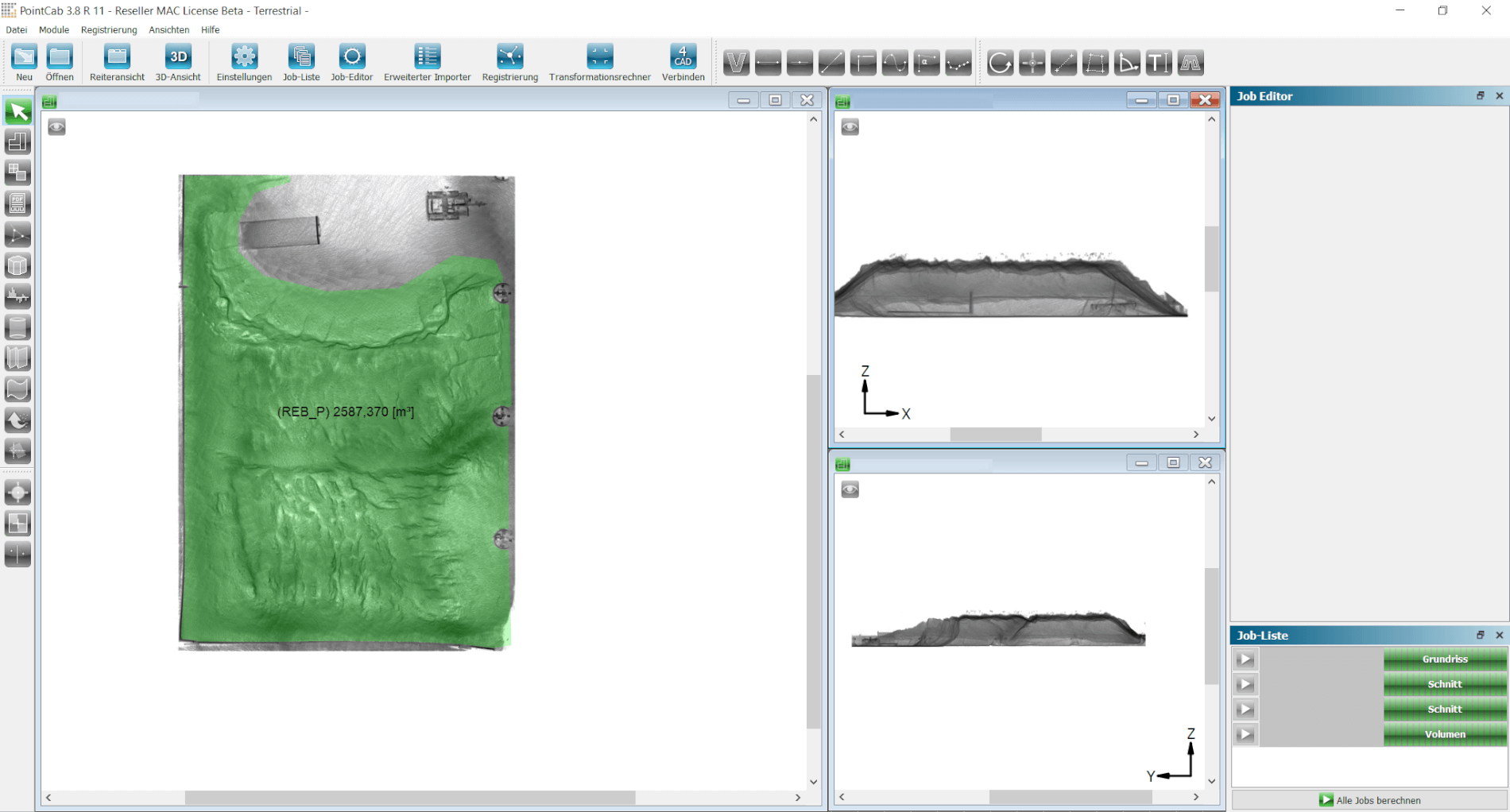The height and width of the screenshot is (812, 1510).
Task: Undock the Job Editor panel
Action: 1480,96
